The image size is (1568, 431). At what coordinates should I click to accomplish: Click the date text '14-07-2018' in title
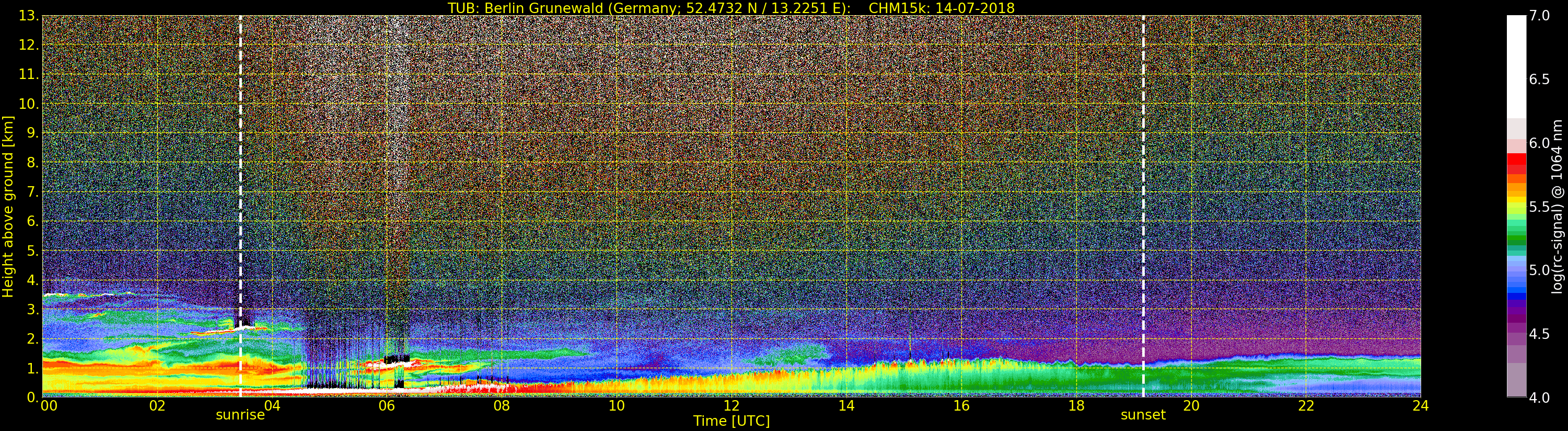(974, 8)
